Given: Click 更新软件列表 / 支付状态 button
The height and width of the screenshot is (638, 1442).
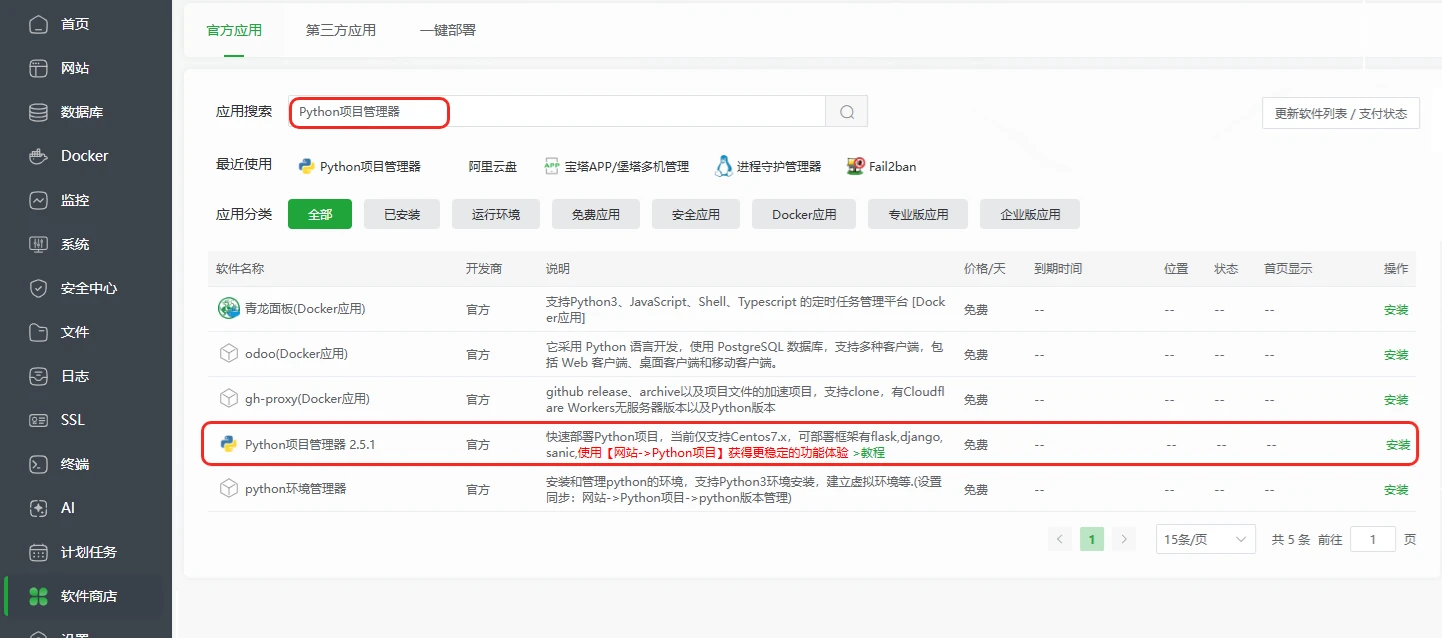Looking at the screenshot, I should [1341, 113].
